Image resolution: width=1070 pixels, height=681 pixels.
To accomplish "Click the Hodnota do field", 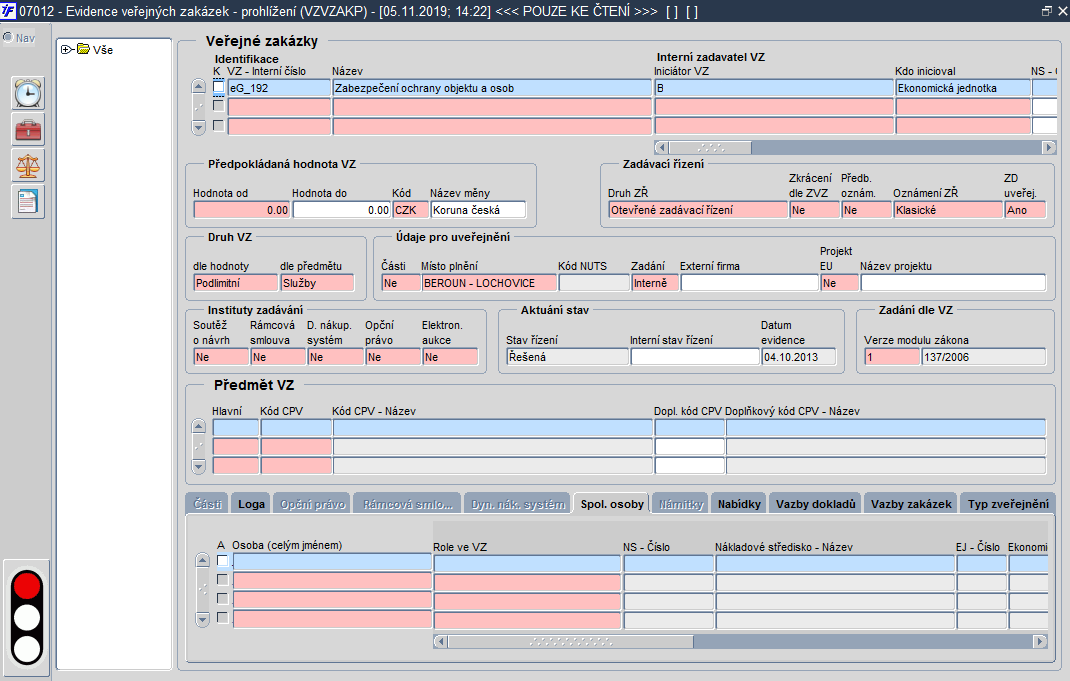I will 342,210.
